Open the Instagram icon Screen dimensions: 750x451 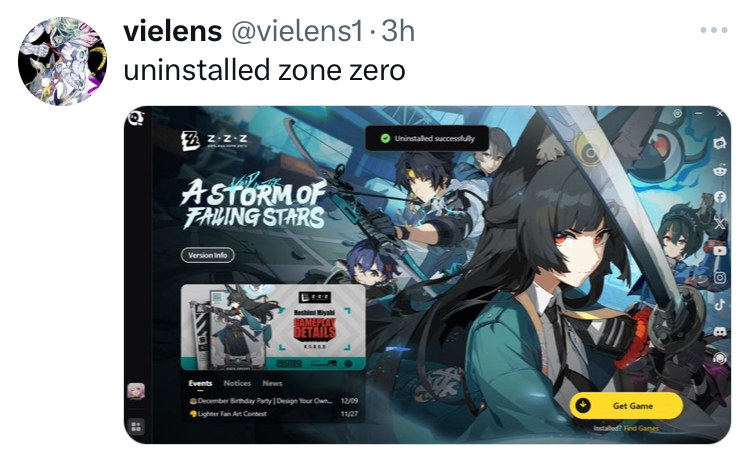tap(719, 277)
